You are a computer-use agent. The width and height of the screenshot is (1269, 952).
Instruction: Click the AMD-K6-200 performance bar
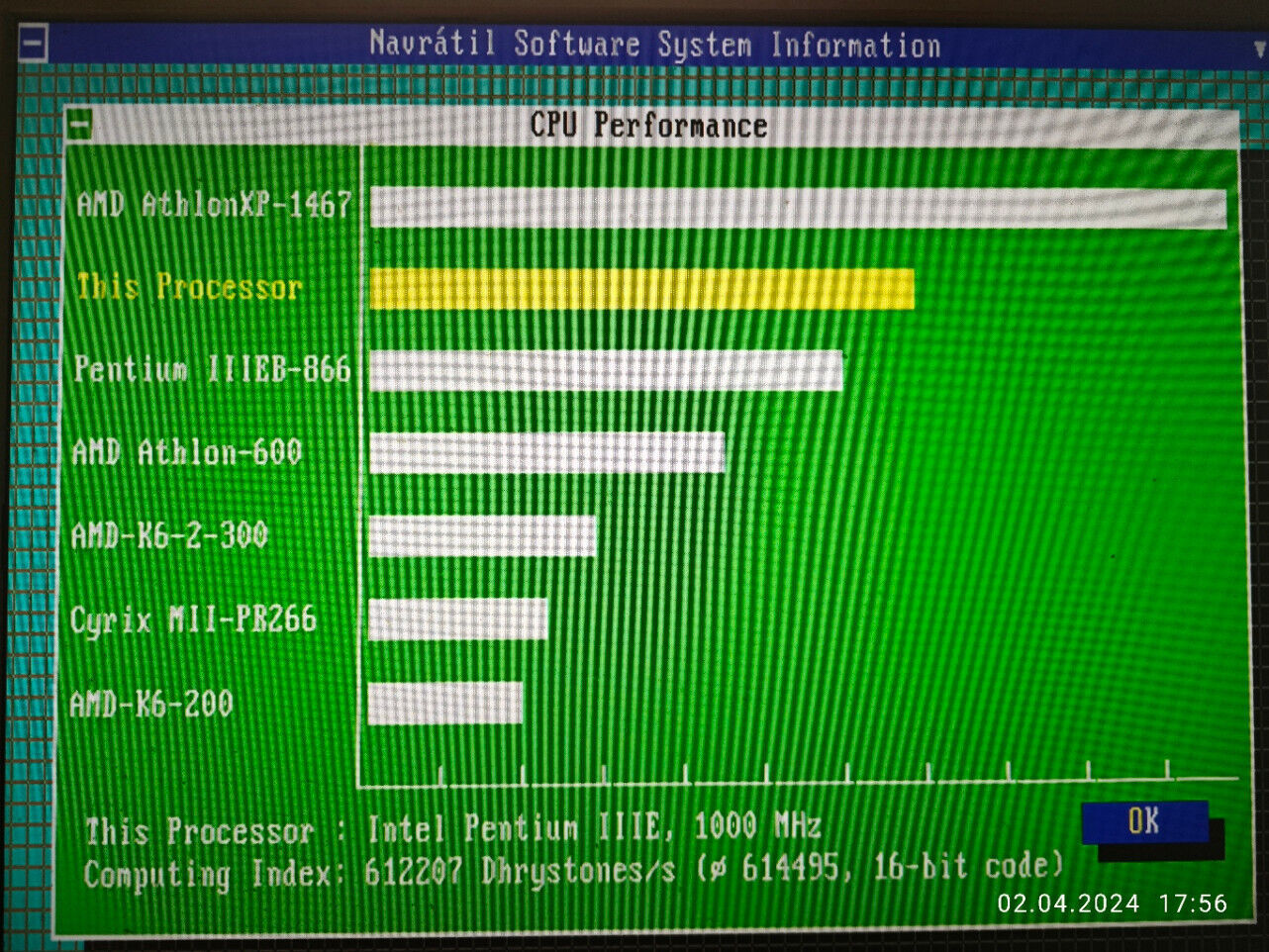click(x=444, y=704)
